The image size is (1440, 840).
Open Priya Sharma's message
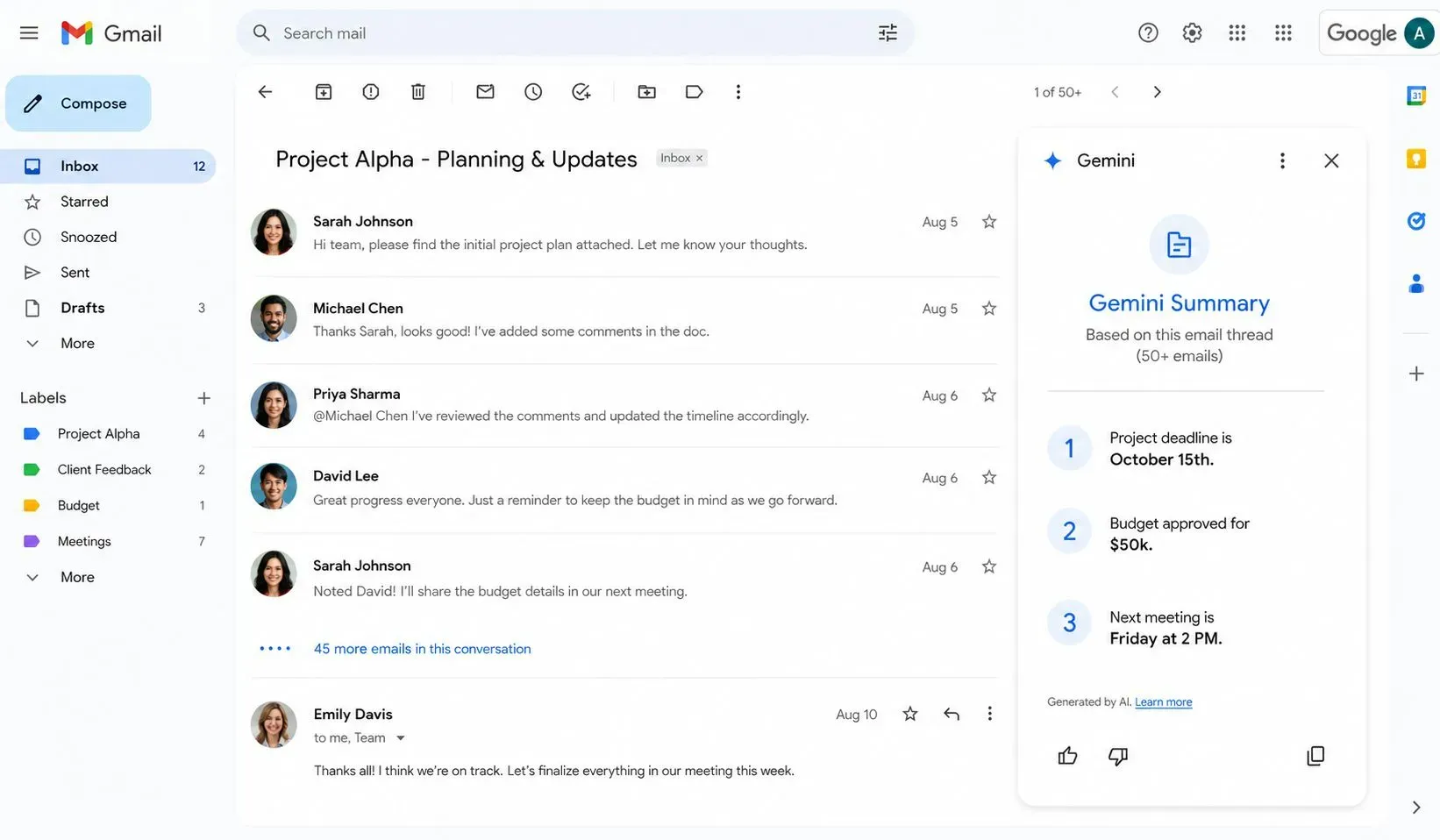click(624, 405)
